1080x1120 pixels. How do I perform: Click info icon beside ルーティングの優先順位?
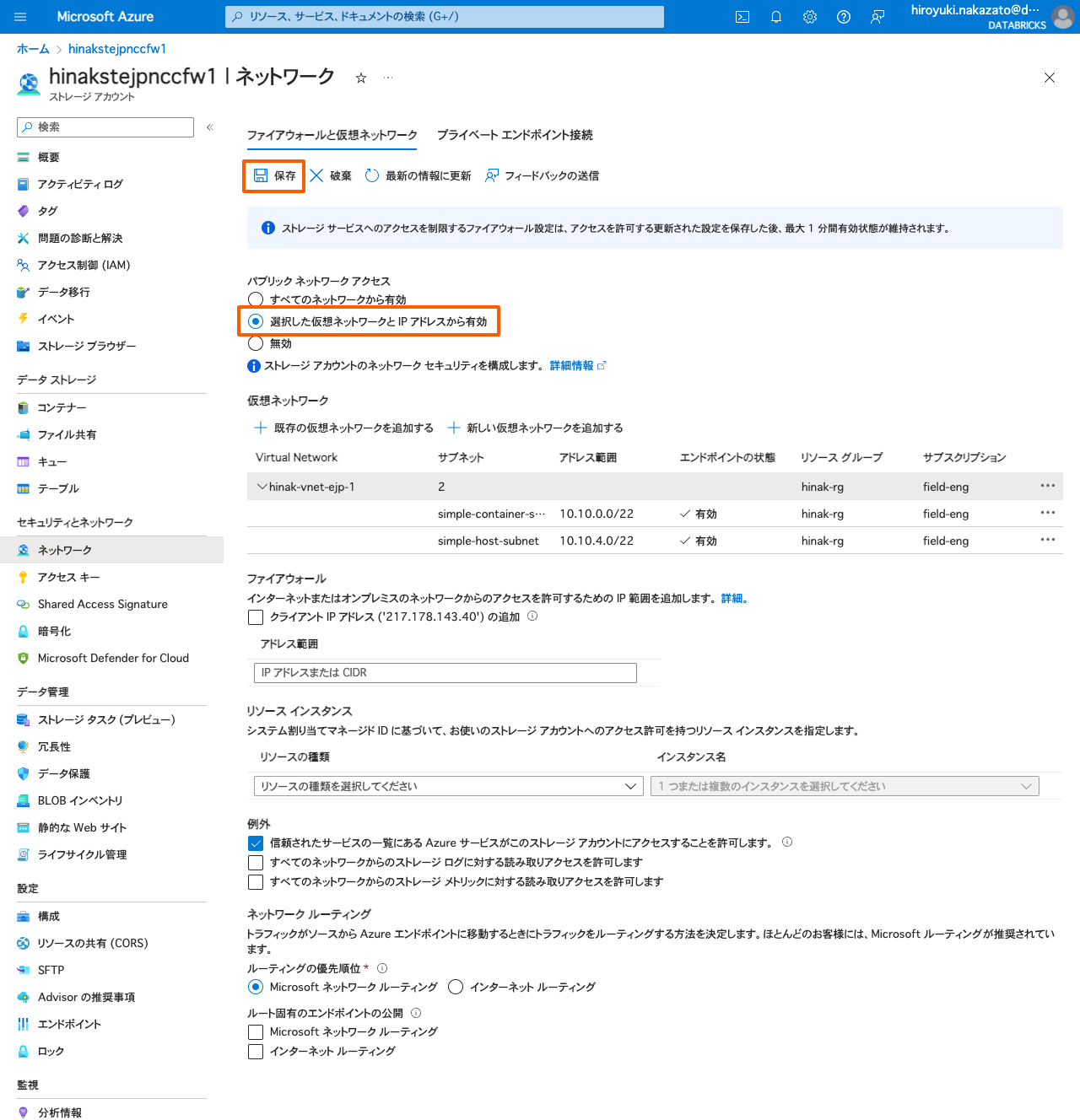point(382,968)
